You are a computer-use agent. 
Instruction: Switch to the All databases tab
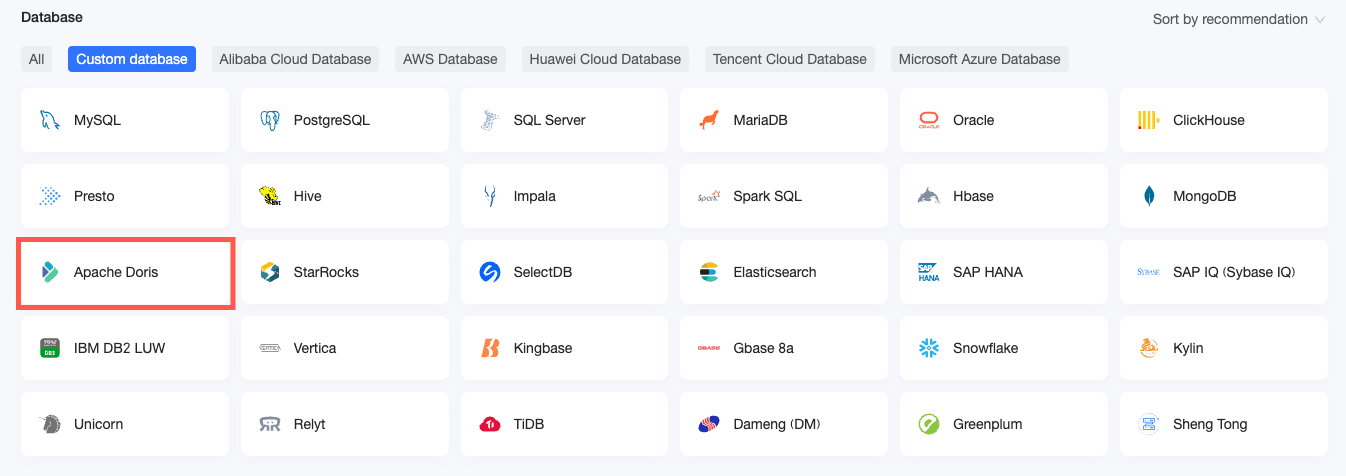click(x=37, y=59)
